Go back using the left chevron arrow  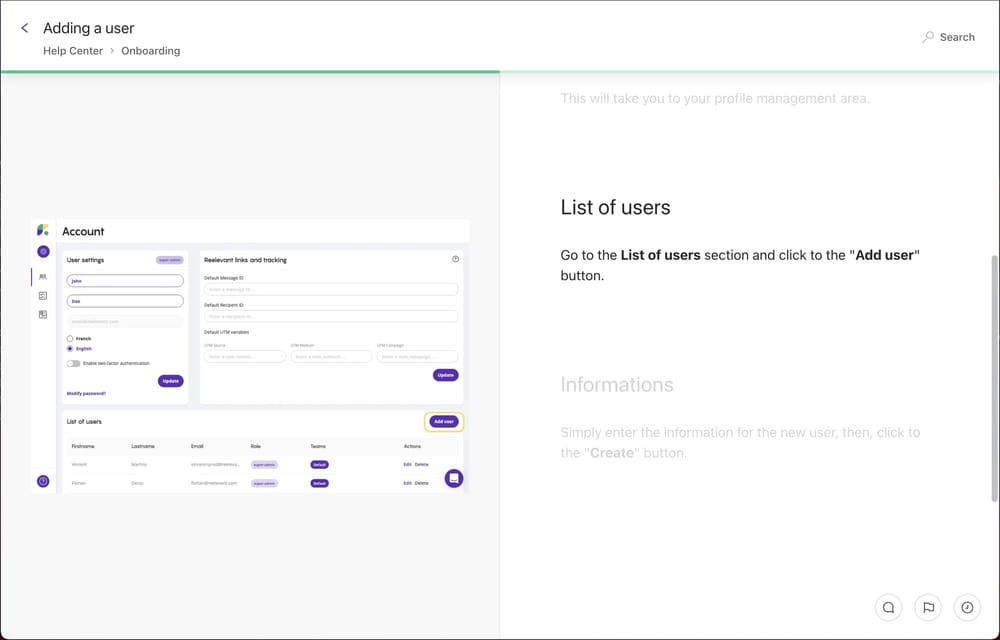point(24,28)
